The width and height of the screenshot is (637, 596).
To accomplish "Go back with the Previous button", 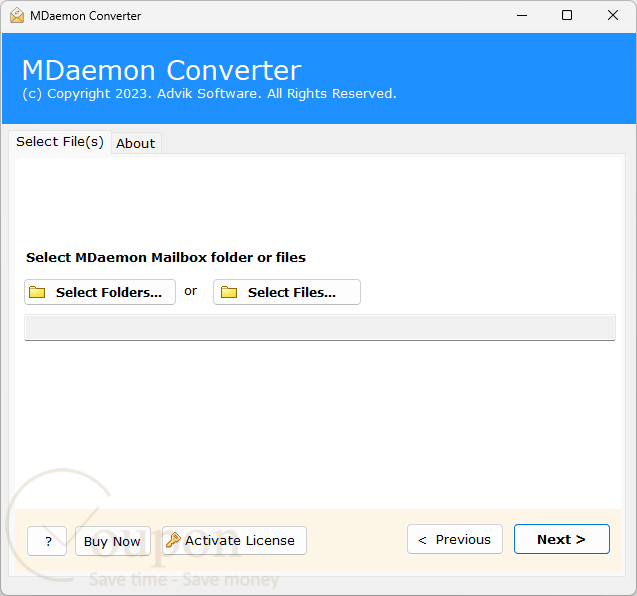I will (x=455, y=539).
